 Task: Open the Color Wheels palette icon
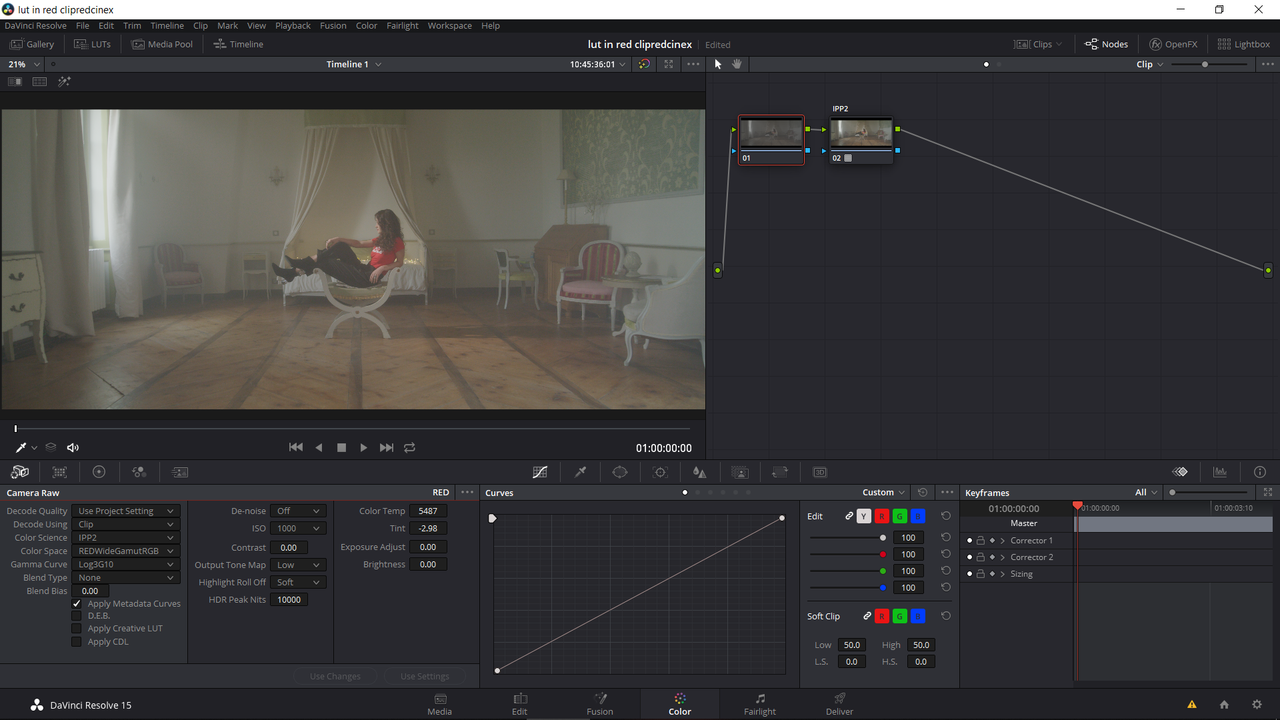(99, 472)
